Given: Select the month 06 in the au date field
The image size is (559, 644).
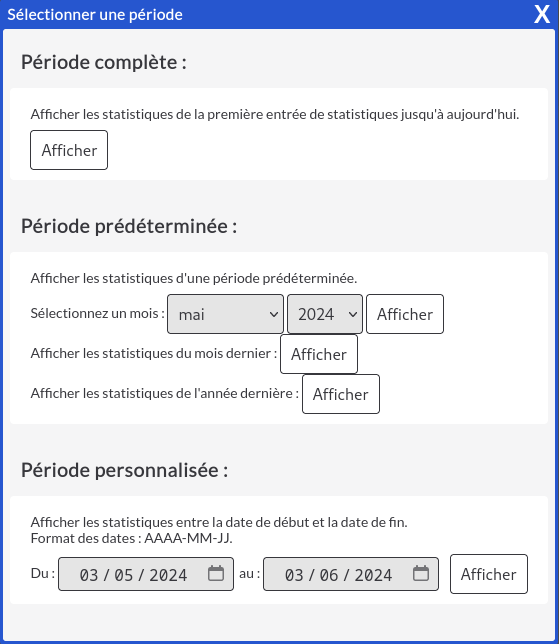Looking at the screenshot, I should coord(329,575).
